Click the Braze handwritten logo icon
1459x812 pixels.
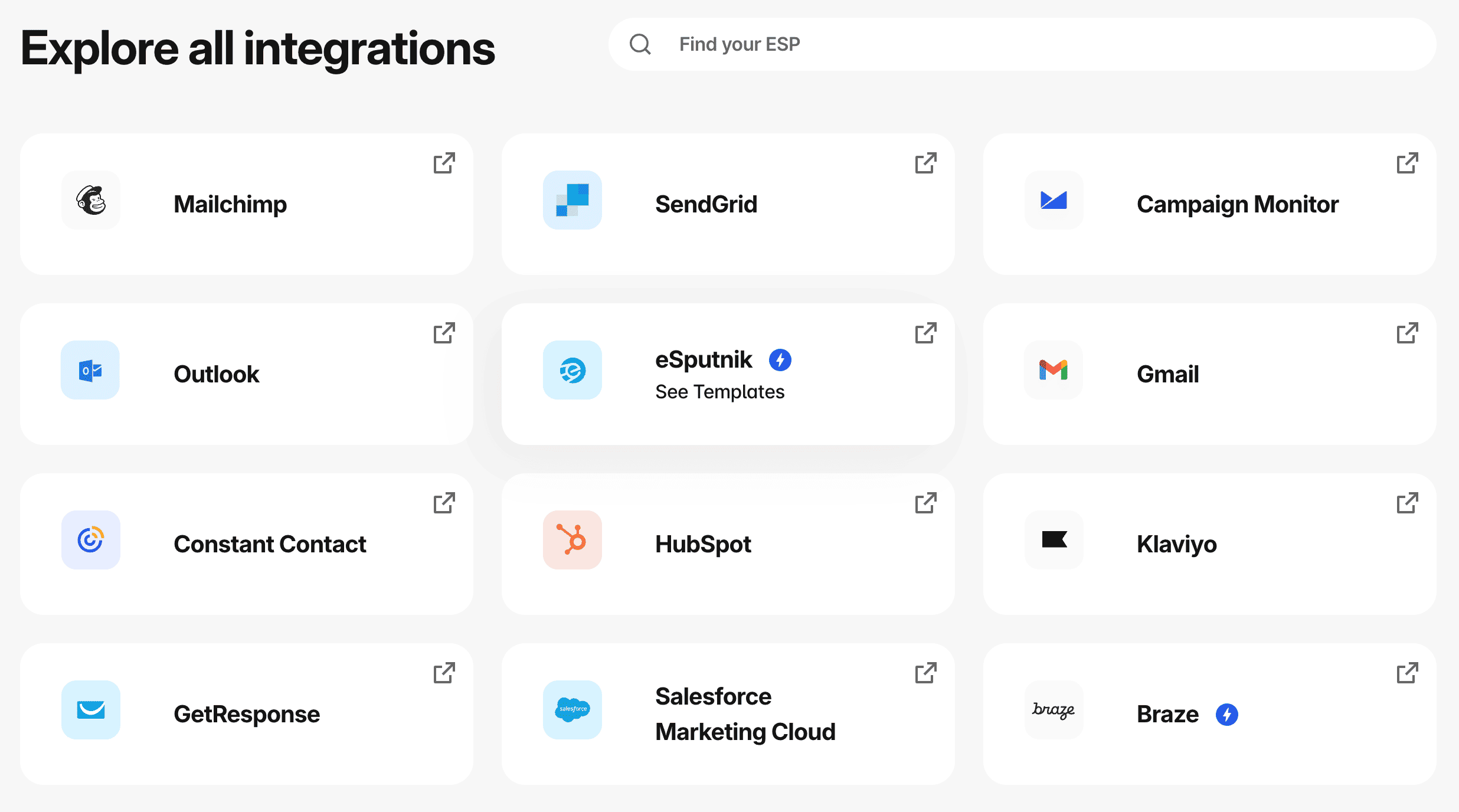1054,711
